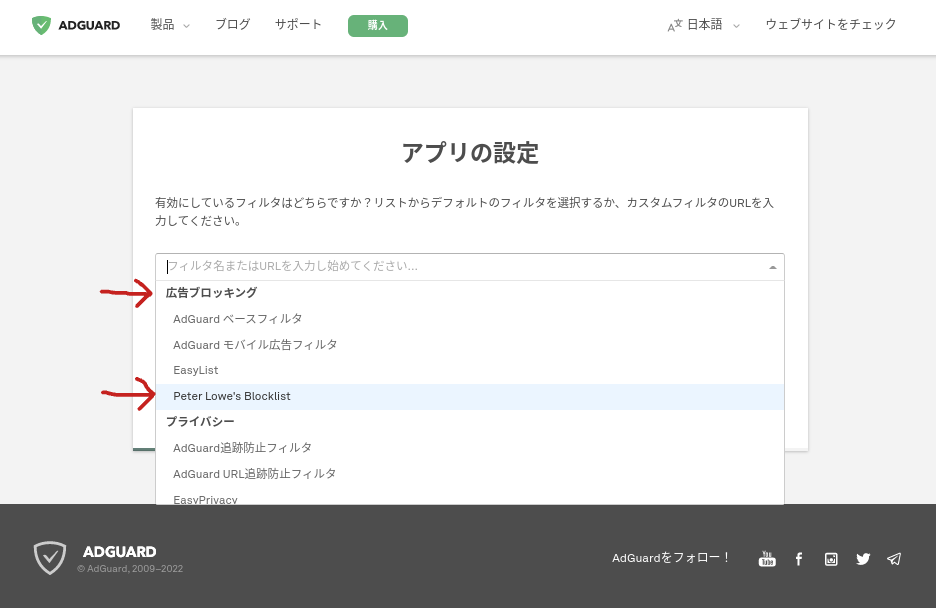Open the サポート support page

click(x=298, y=24)
